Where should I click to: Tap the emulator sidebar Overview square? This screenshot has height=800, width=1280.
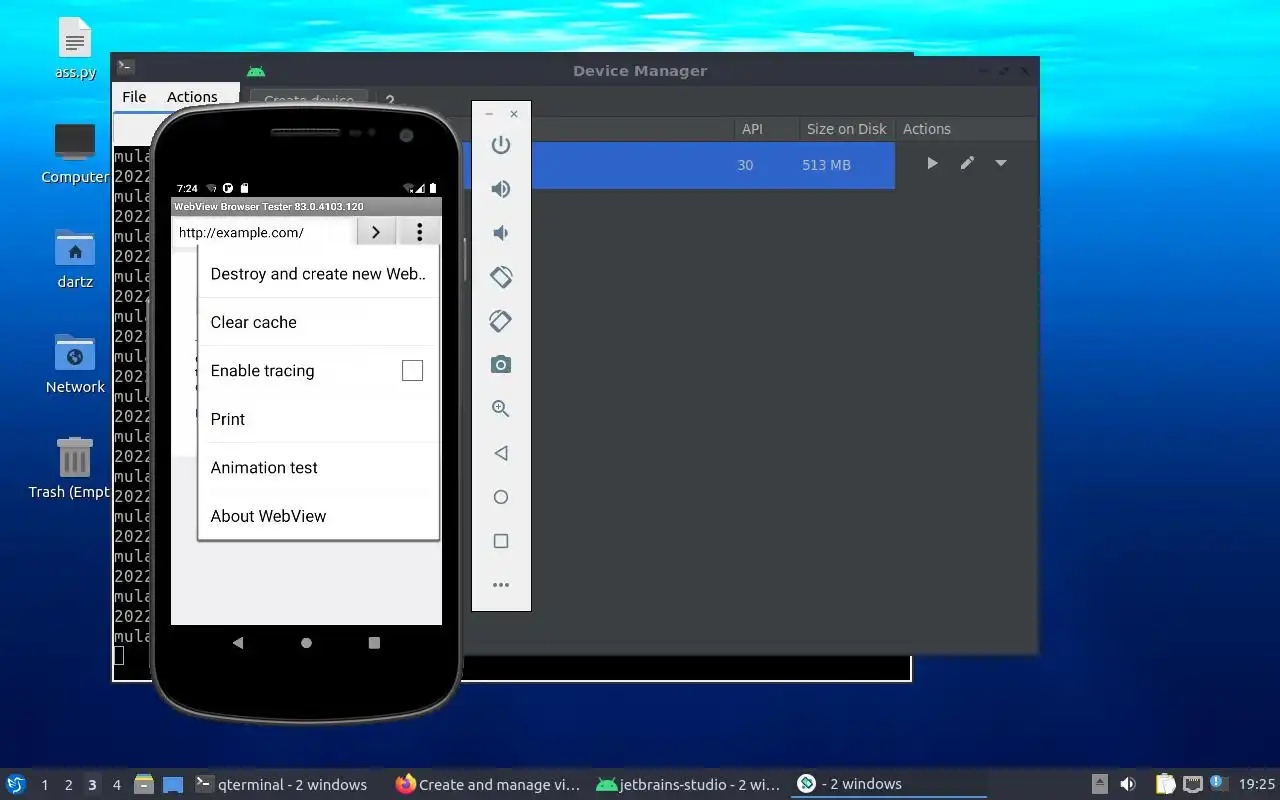coord(501,541)
